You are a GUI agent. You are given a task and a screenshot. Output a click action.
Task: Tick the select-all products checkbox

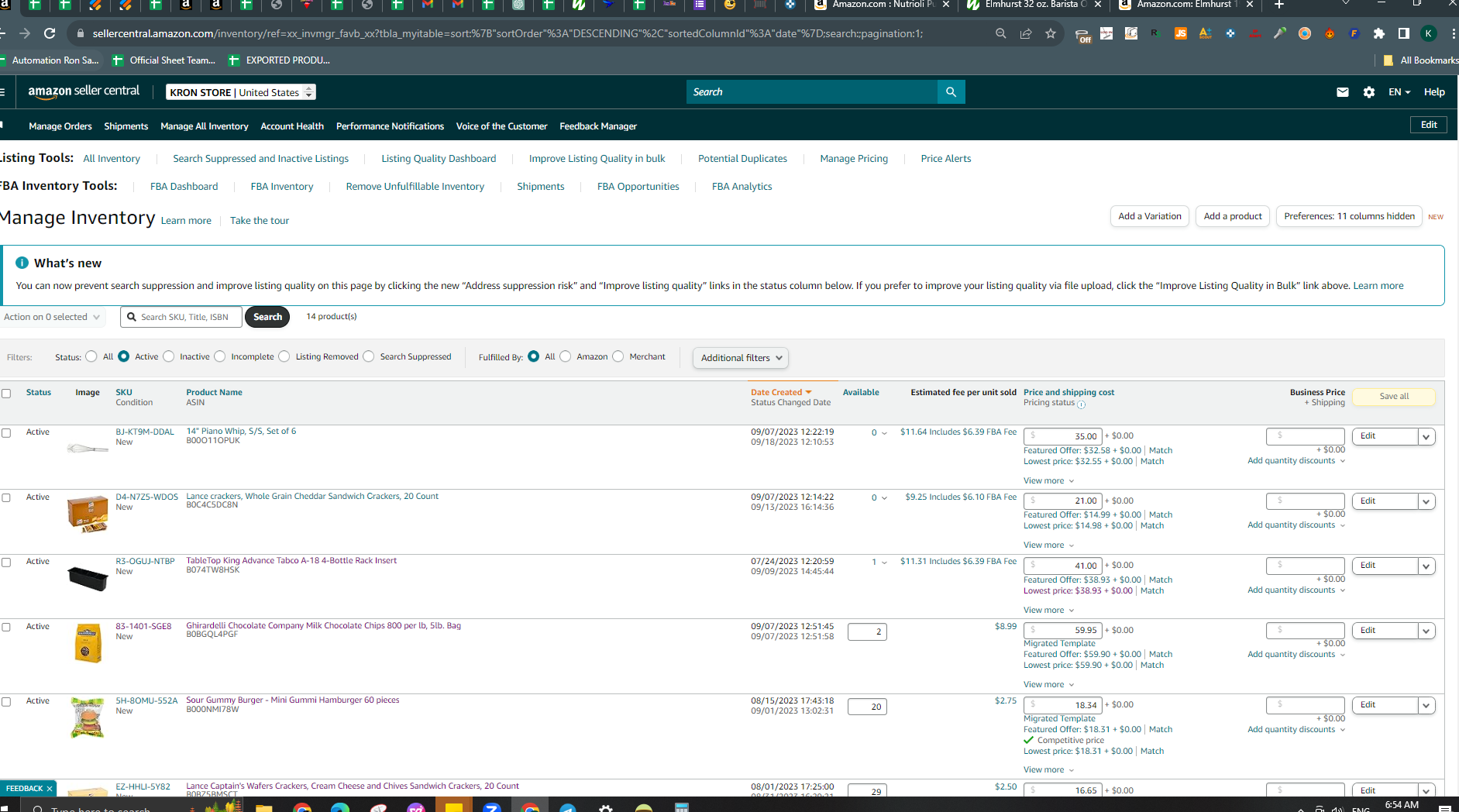click(6, 394)
